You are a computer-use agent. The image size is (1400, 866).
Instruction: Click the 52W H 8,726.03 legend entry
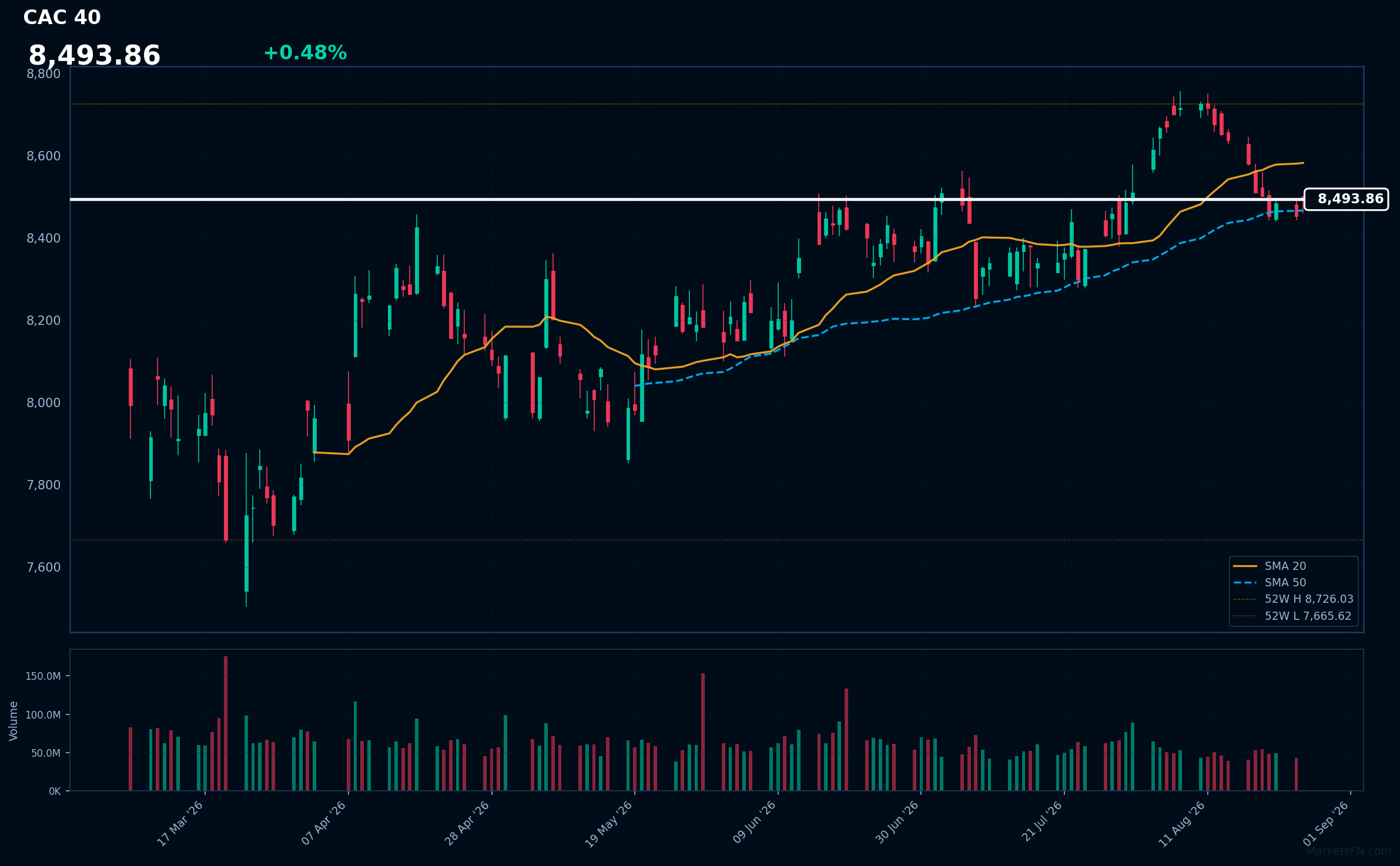coord(1294,599)
